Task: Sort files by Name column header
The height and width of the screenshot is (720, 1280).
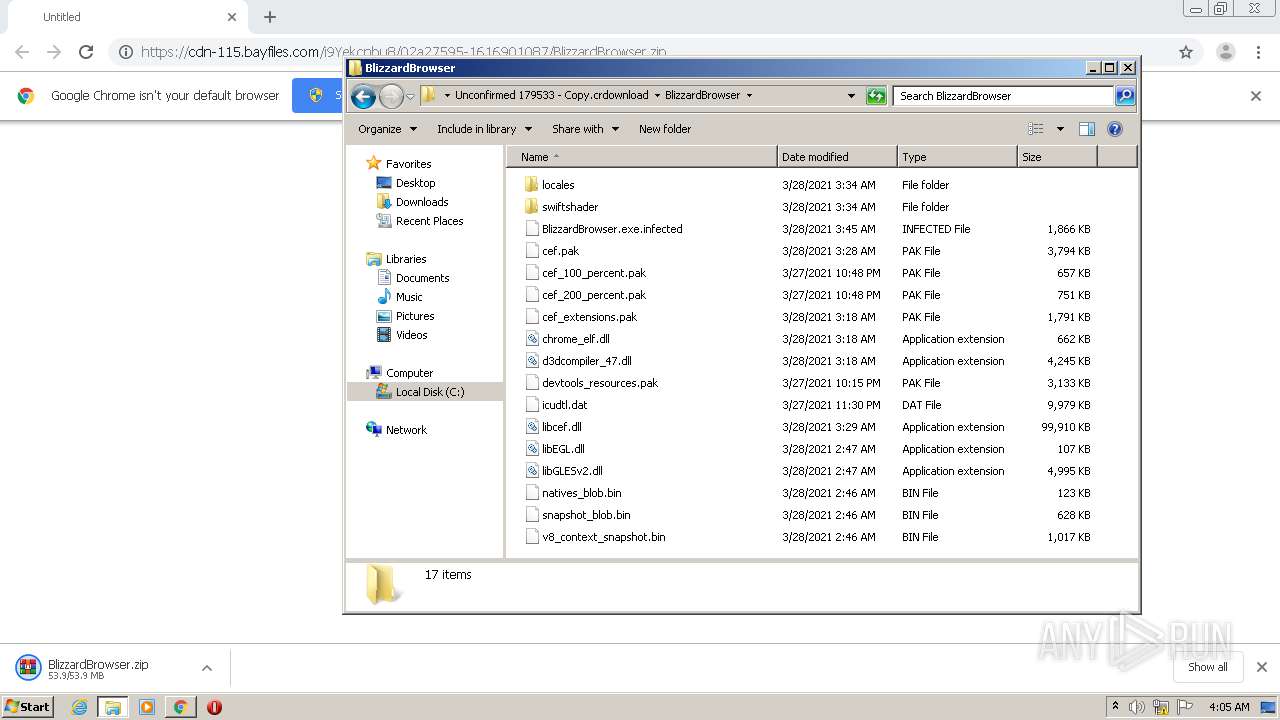Action: point(642,157)
